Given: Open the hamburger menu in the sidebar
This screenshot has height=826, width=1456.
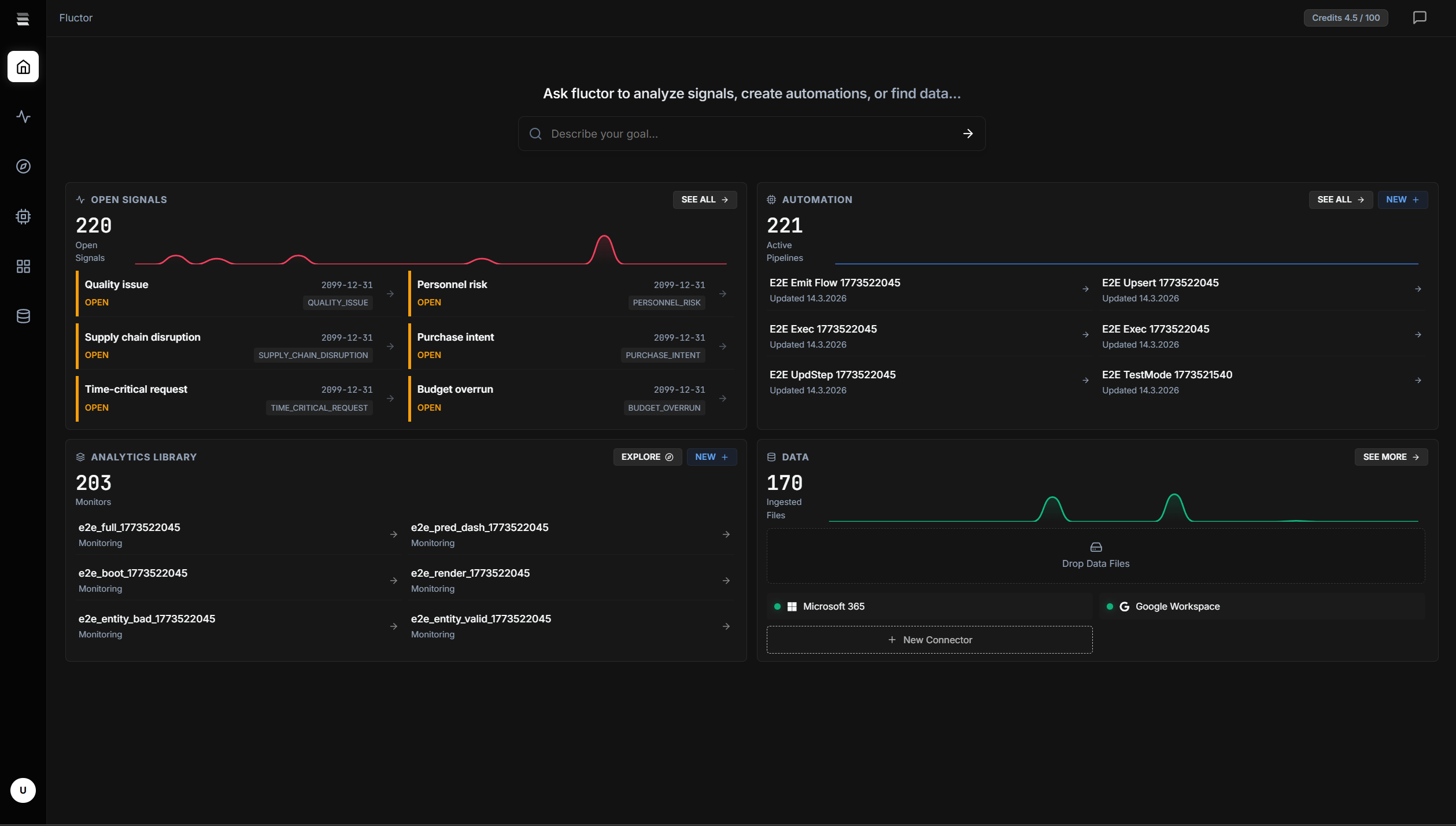Looking at the screenshot, I should [x=23, y=19].
